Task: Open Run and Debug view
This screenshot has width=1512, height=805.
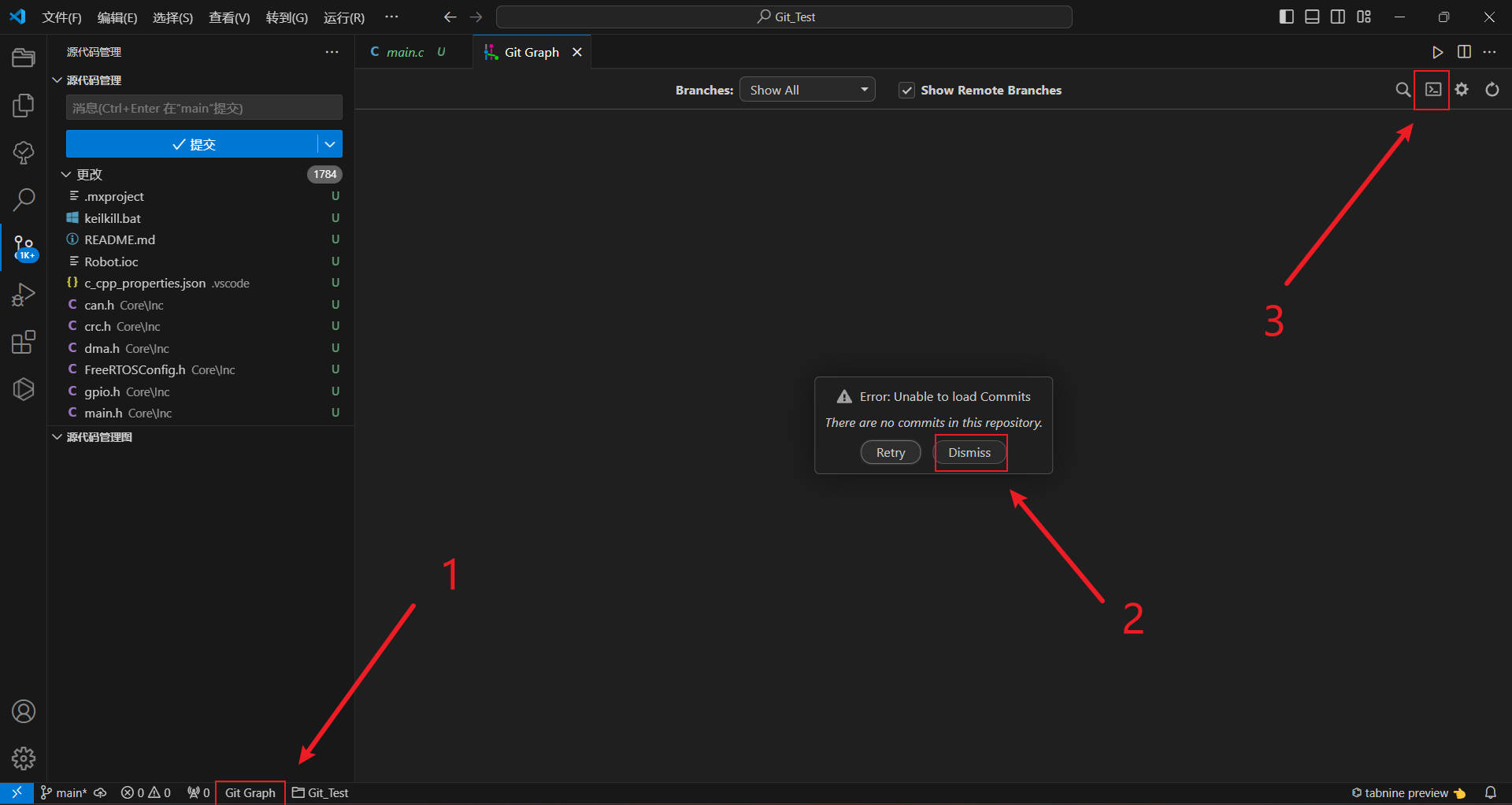Action: pyautogui.click(x=24, y=295)
